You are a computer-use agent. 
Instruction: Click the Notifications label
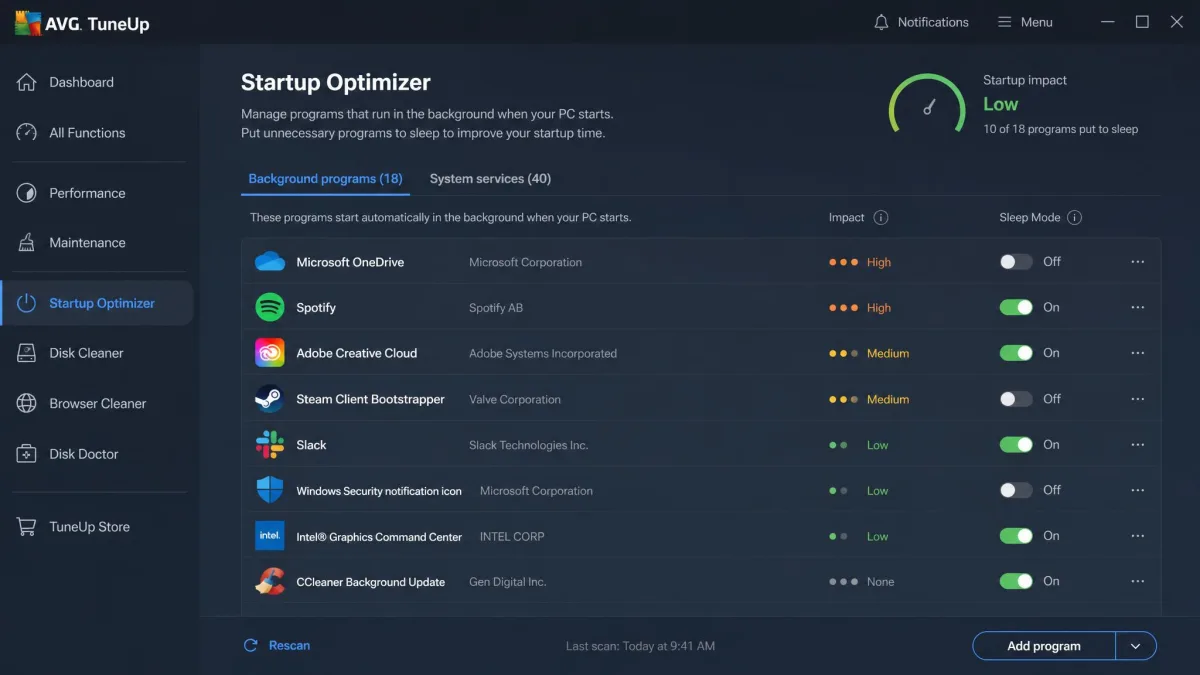pos(933,22)
